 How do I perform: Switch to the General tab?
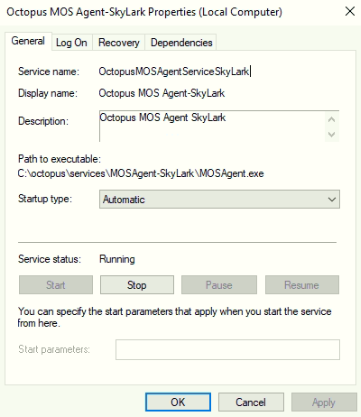point(28,41)
